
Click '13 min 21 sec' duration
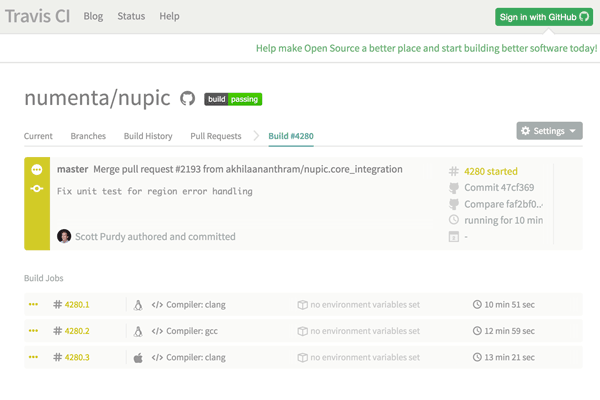pos(510,357)
